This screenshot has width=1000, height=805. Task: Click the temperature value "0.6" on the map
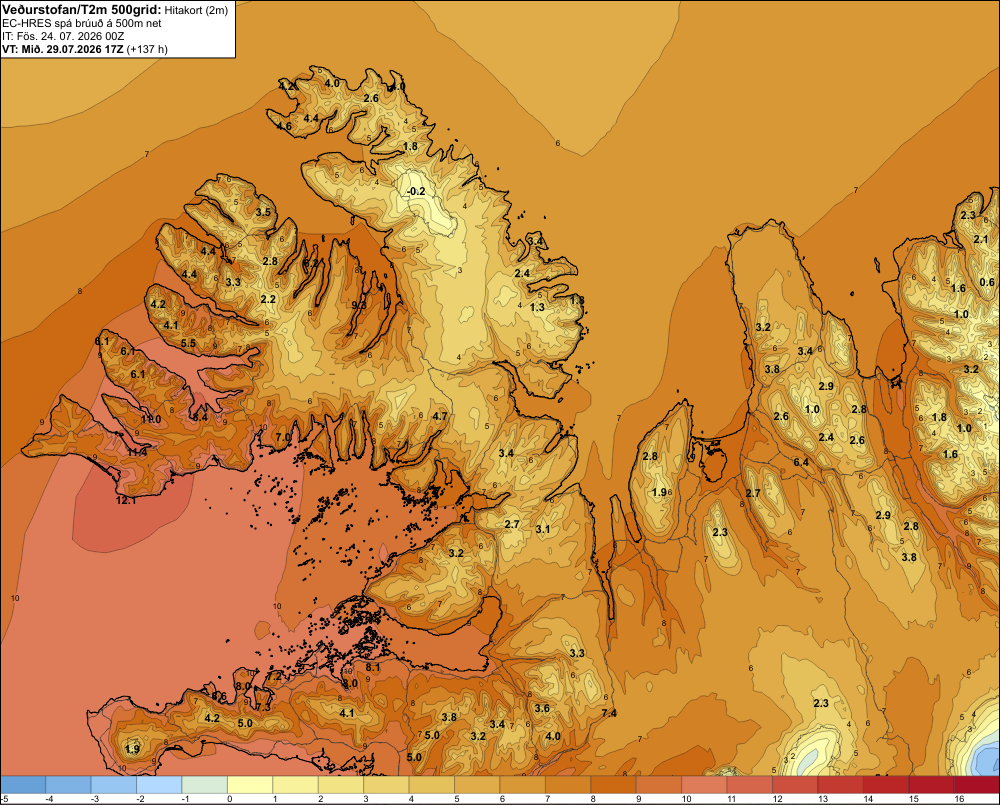(x=987, y=282)
